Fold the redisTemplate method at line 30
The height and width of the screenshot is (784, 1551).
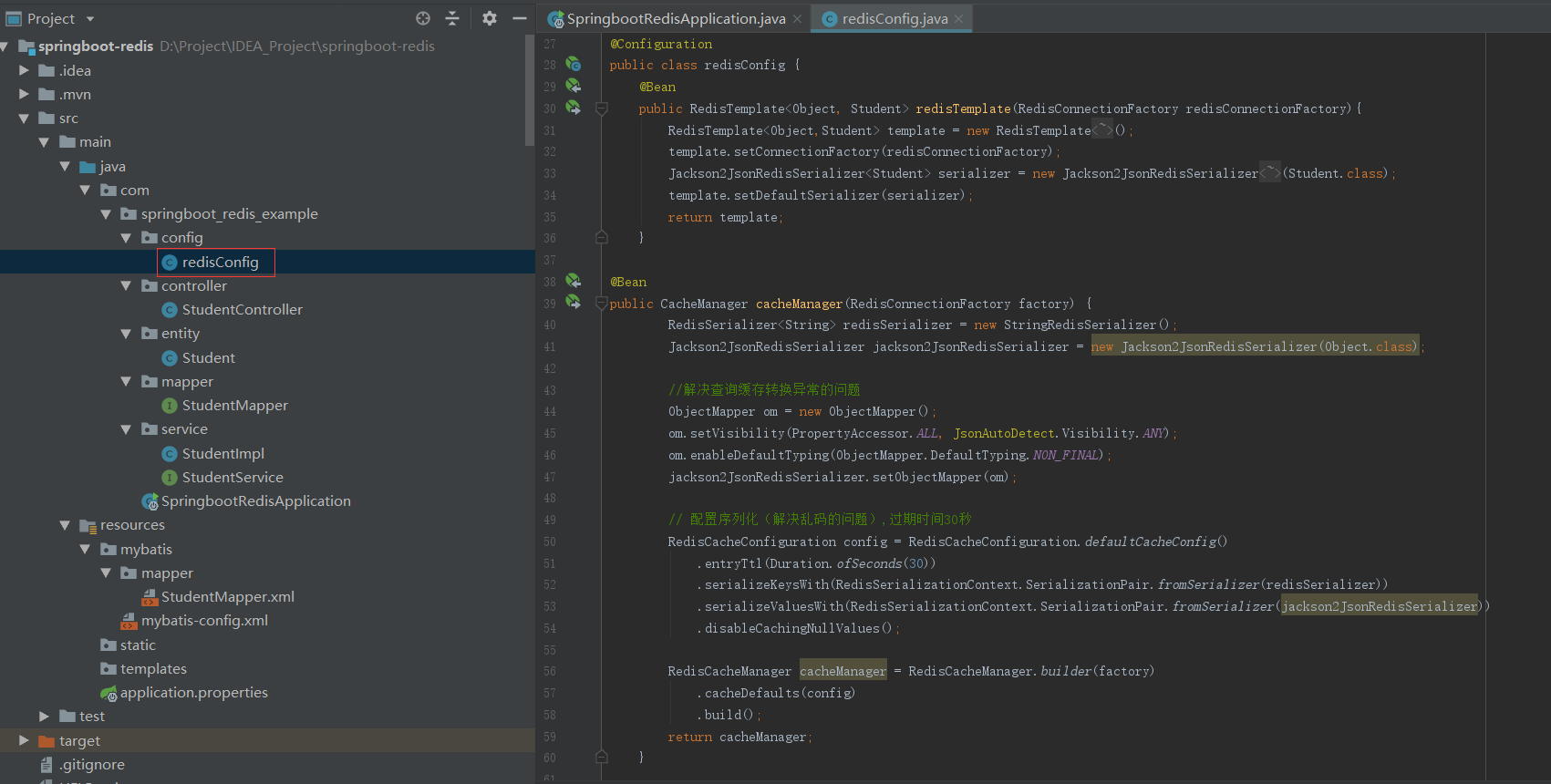(602, 108)
